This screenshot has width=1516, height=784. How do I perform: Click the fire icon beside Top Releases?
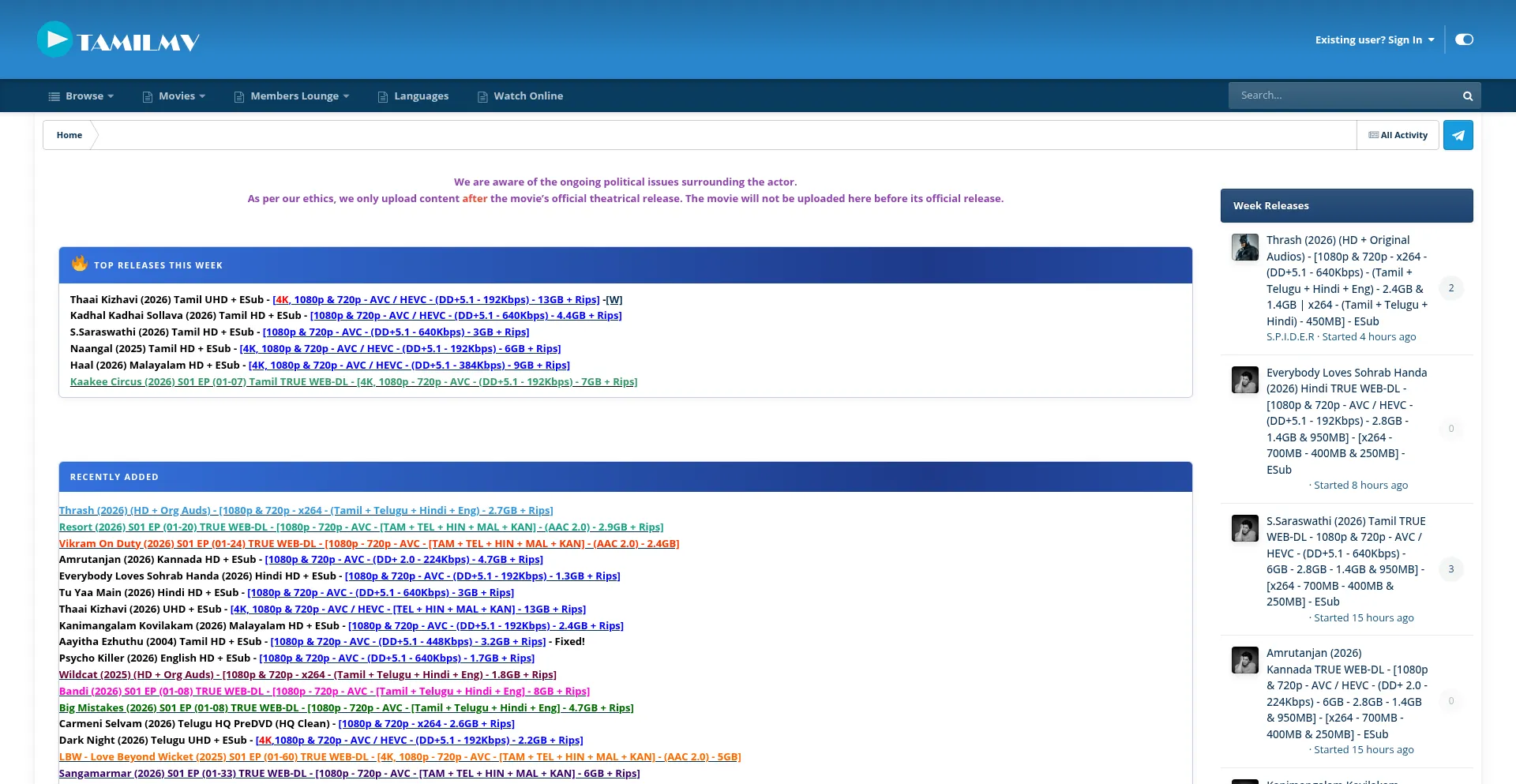click(80, 264)
